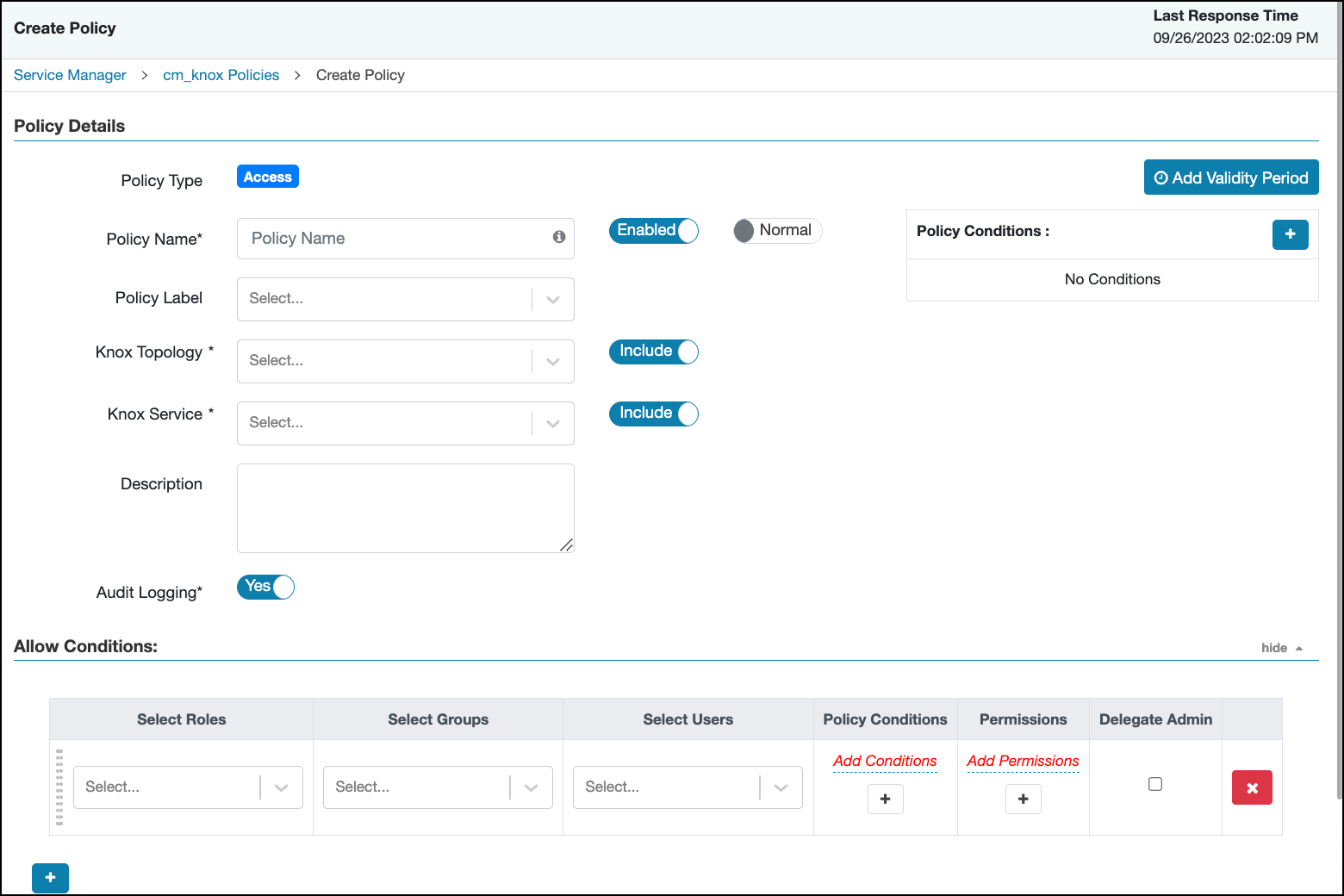Viewport: 1344px width, 896px height.
Task: Click plus button under Add Permissions
Action: tap(1023, 800)
